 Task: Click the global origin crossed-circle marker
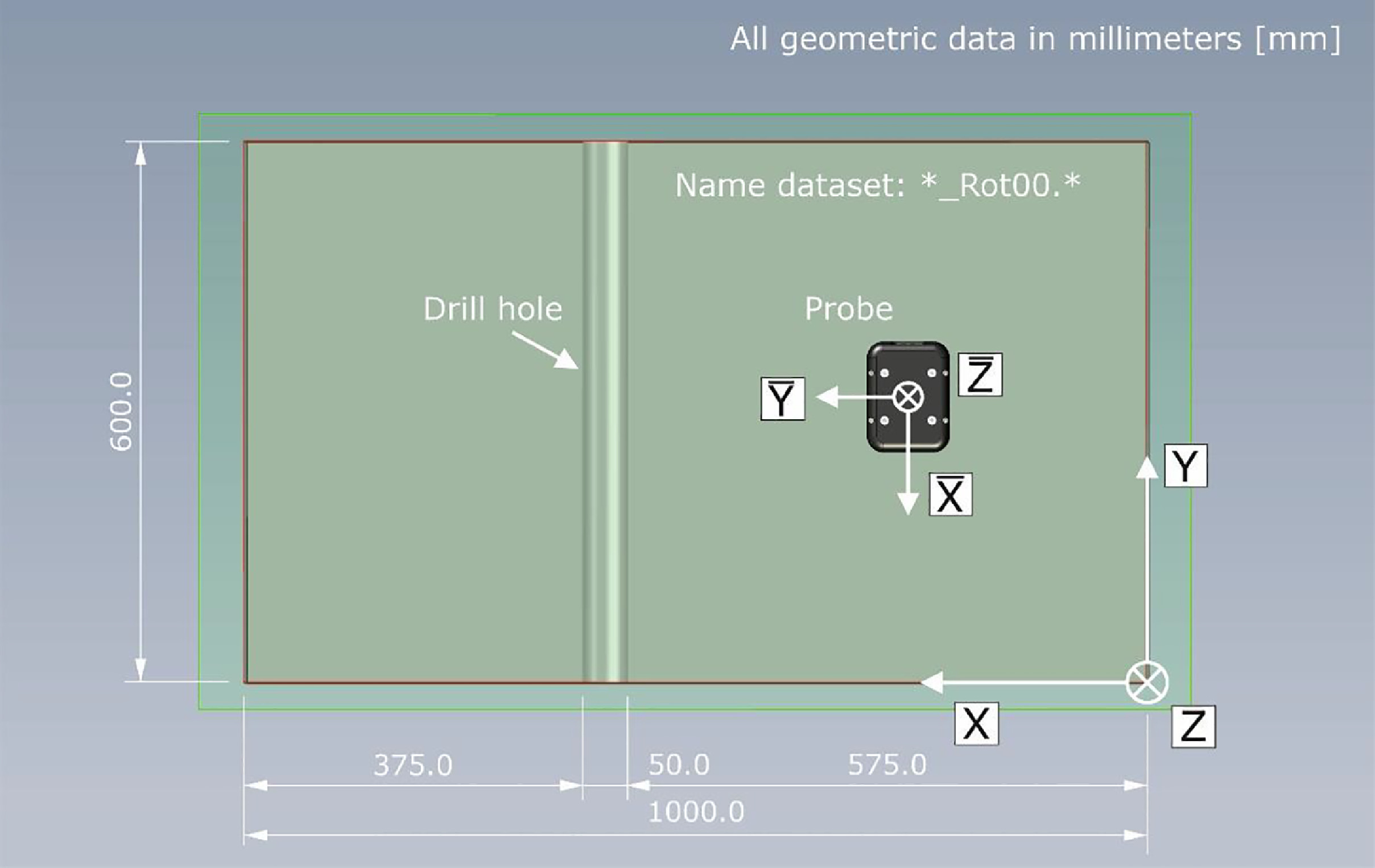pyautogui.click(x=1147, y=683)
